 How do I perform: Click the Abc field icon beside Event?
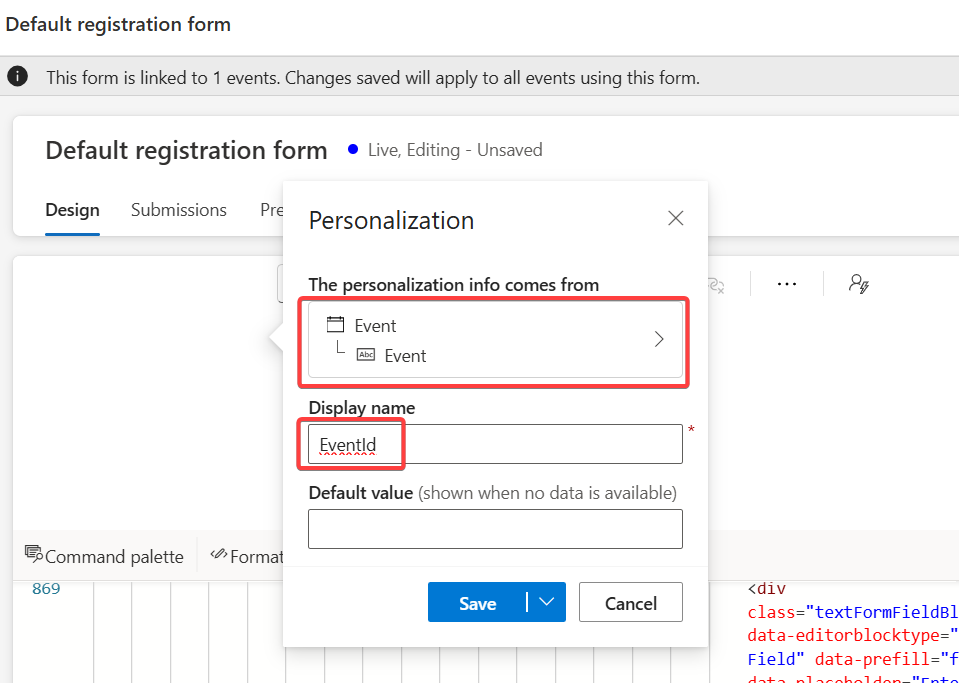click(366, 355)
